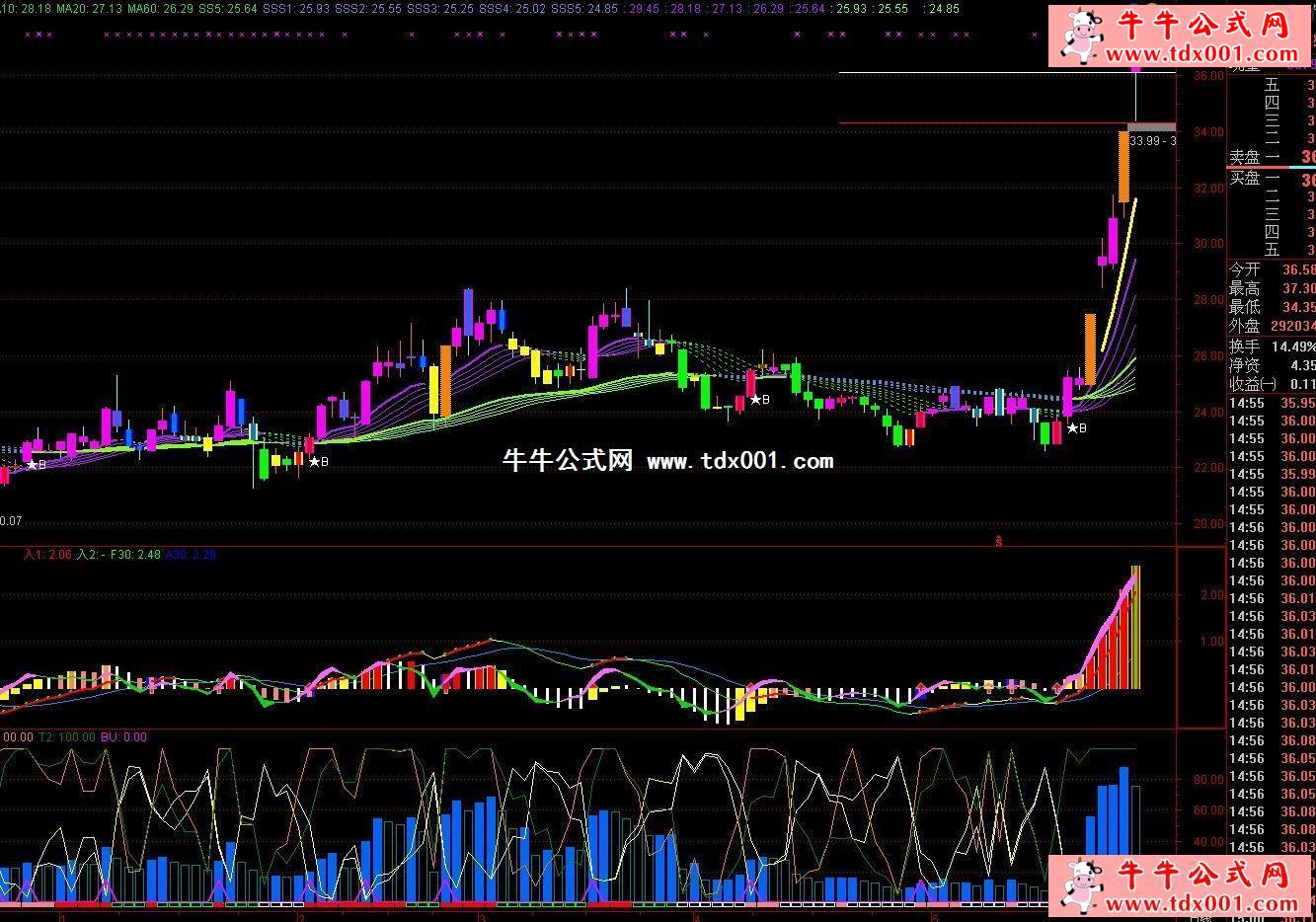Screen dimensions: 1316x922
Task: Click the 买盘 buy orders label
Action: (x=1244, y=179)
